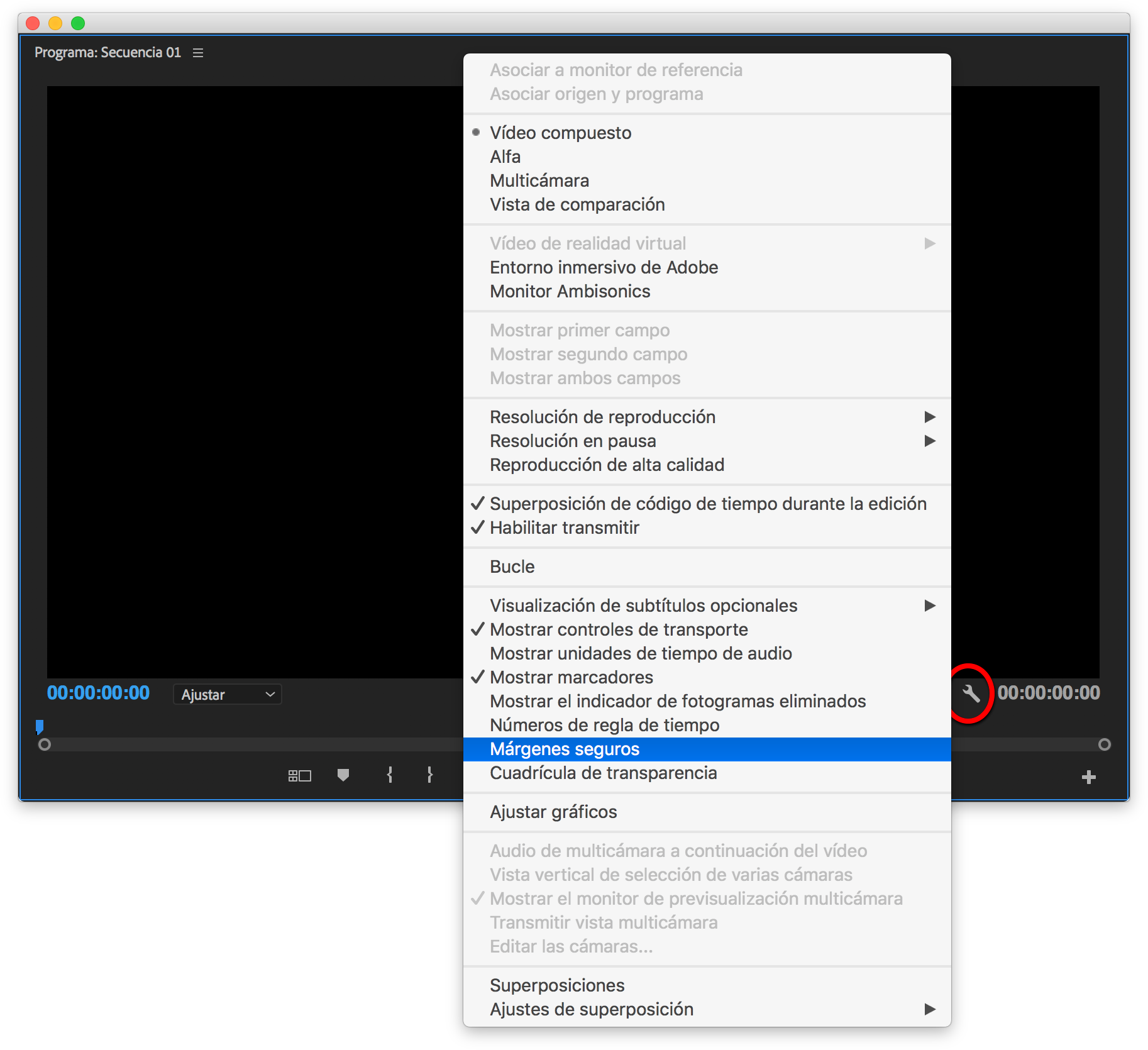Click the multi-camera view toggle icon
1148x1050 pixels.
tap(300, 776)
